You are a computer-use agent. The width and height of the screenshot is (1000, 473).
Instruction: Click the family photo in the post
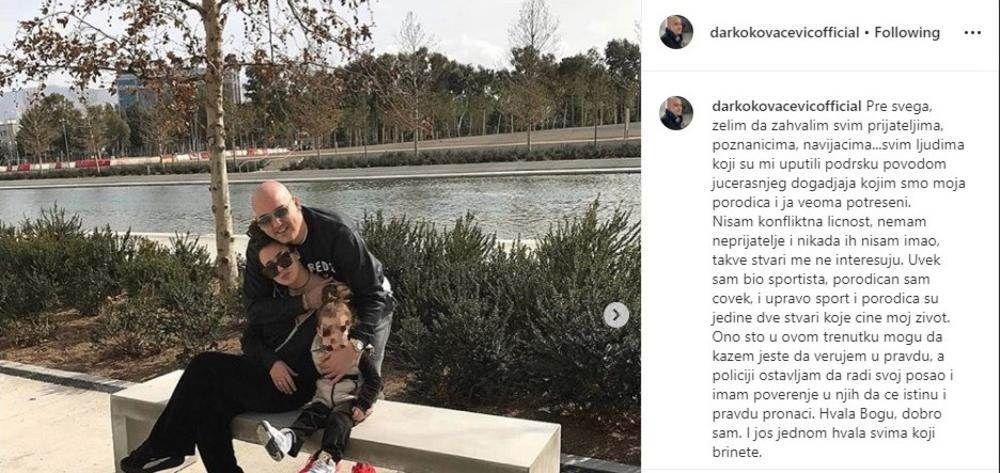[x=320, y=236]
